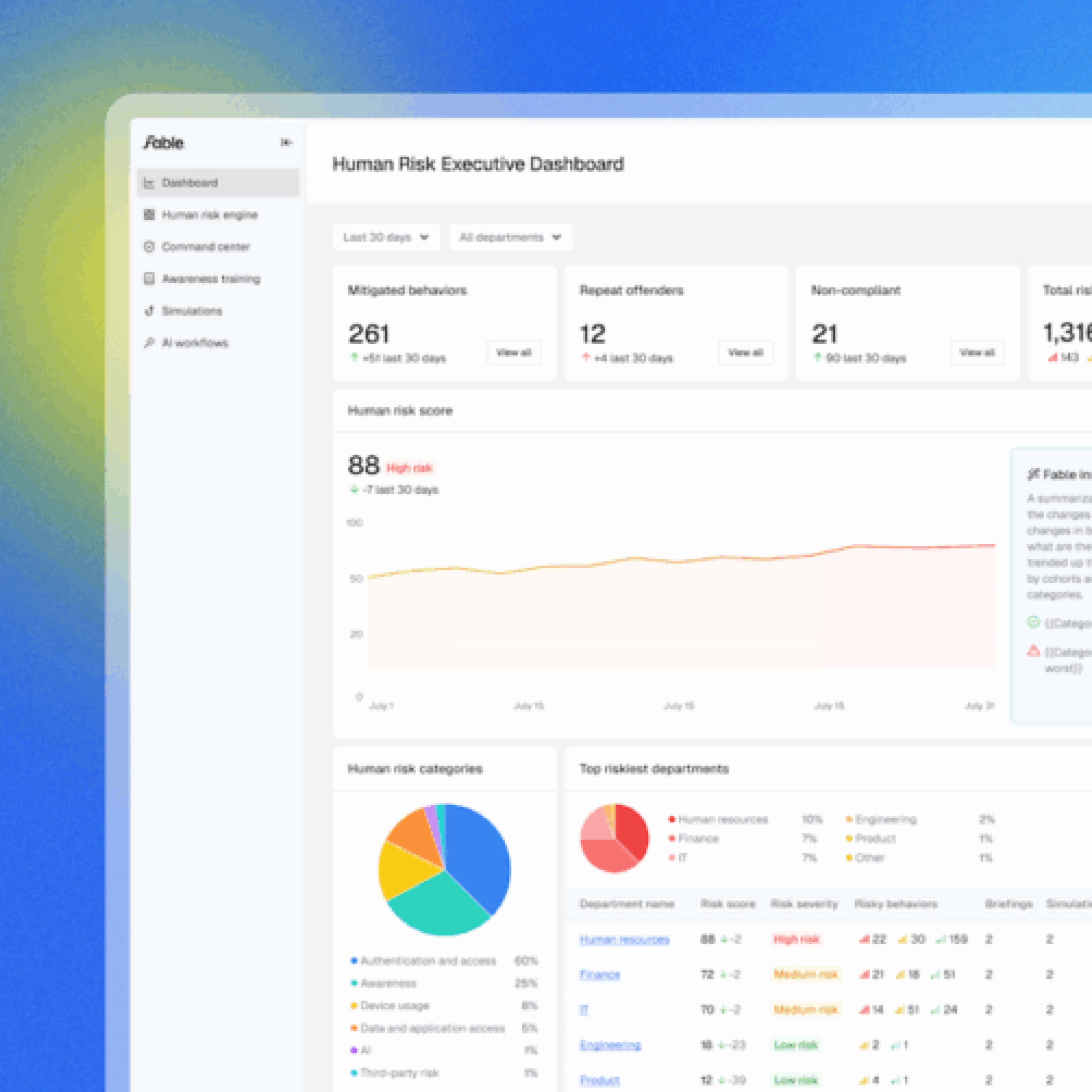Click the Data and application access legend entry
Viewport: 1092px width, 1092px height.
click(444, 1028)
